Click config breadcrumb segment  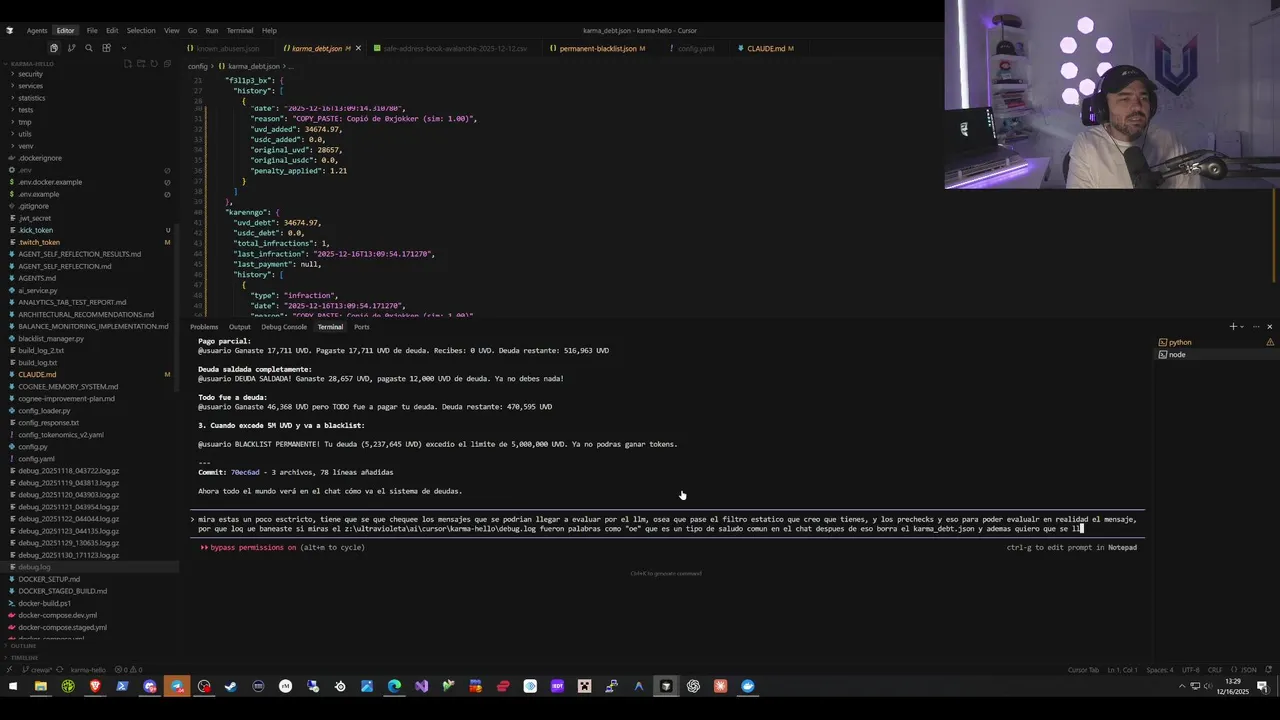point(198,66)
